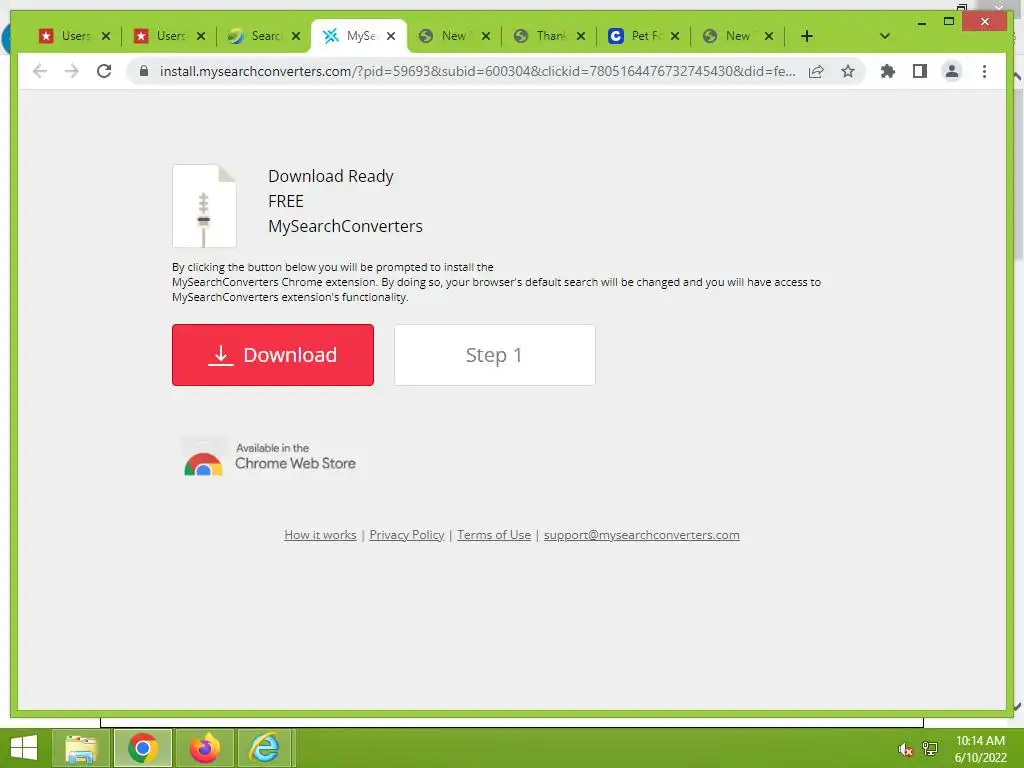1024x768 pixels.
Task: Click the address bar URL
Action: [477, 71]
